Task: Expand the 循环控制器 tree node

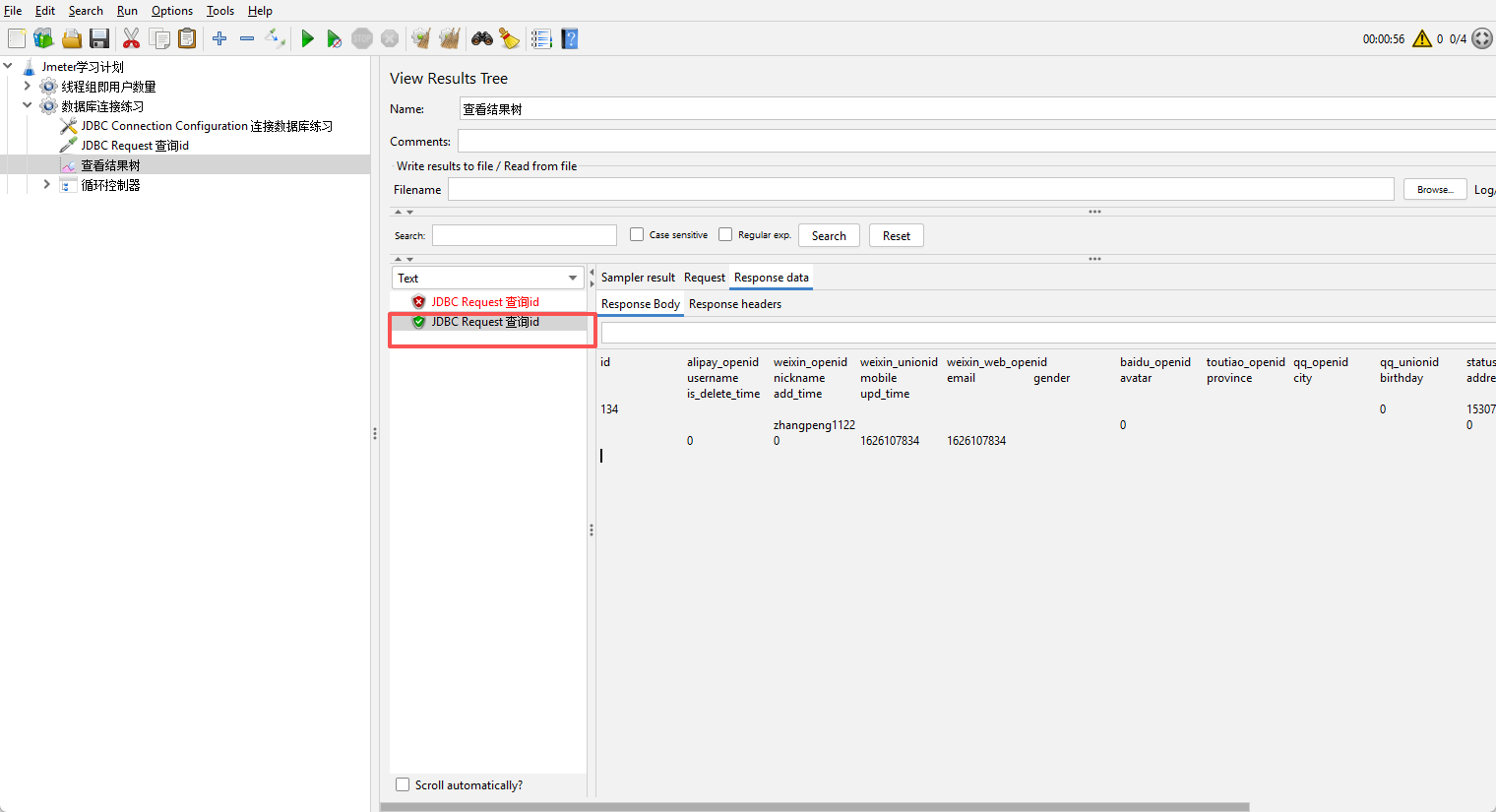Action: [46, 184]
